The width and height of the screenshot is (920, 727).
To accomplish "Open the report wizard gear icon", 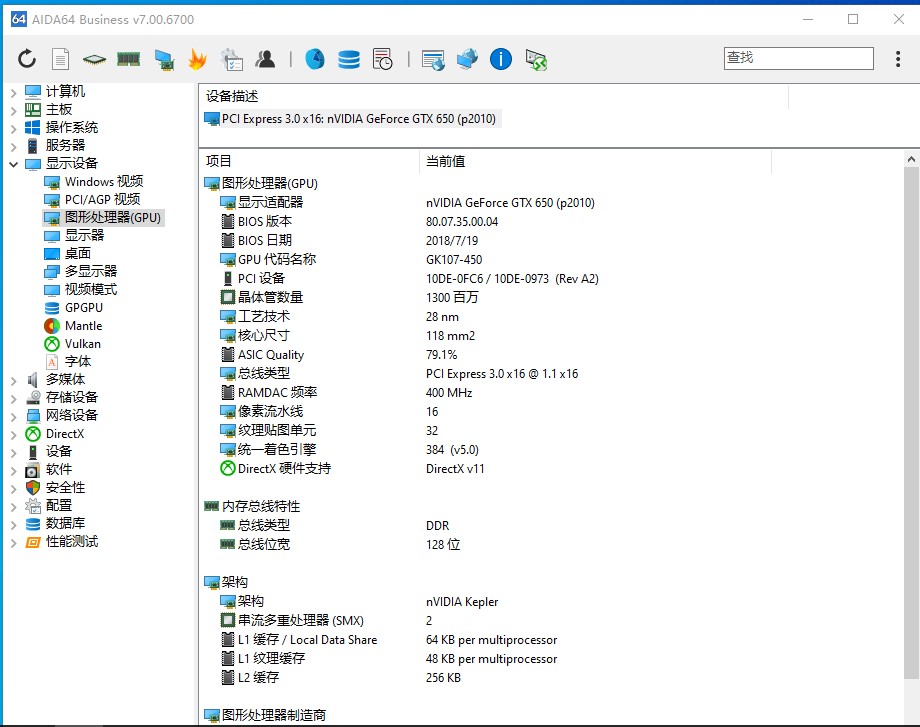I will pyautogui.click(x=232, y=59).
